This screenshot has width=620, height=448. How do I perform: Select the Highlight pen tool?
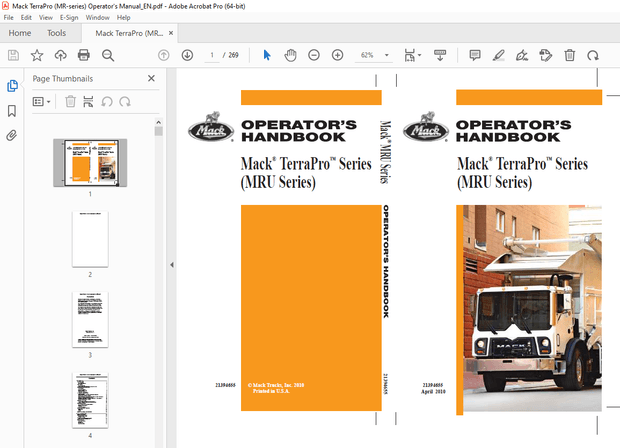point(499,55)
